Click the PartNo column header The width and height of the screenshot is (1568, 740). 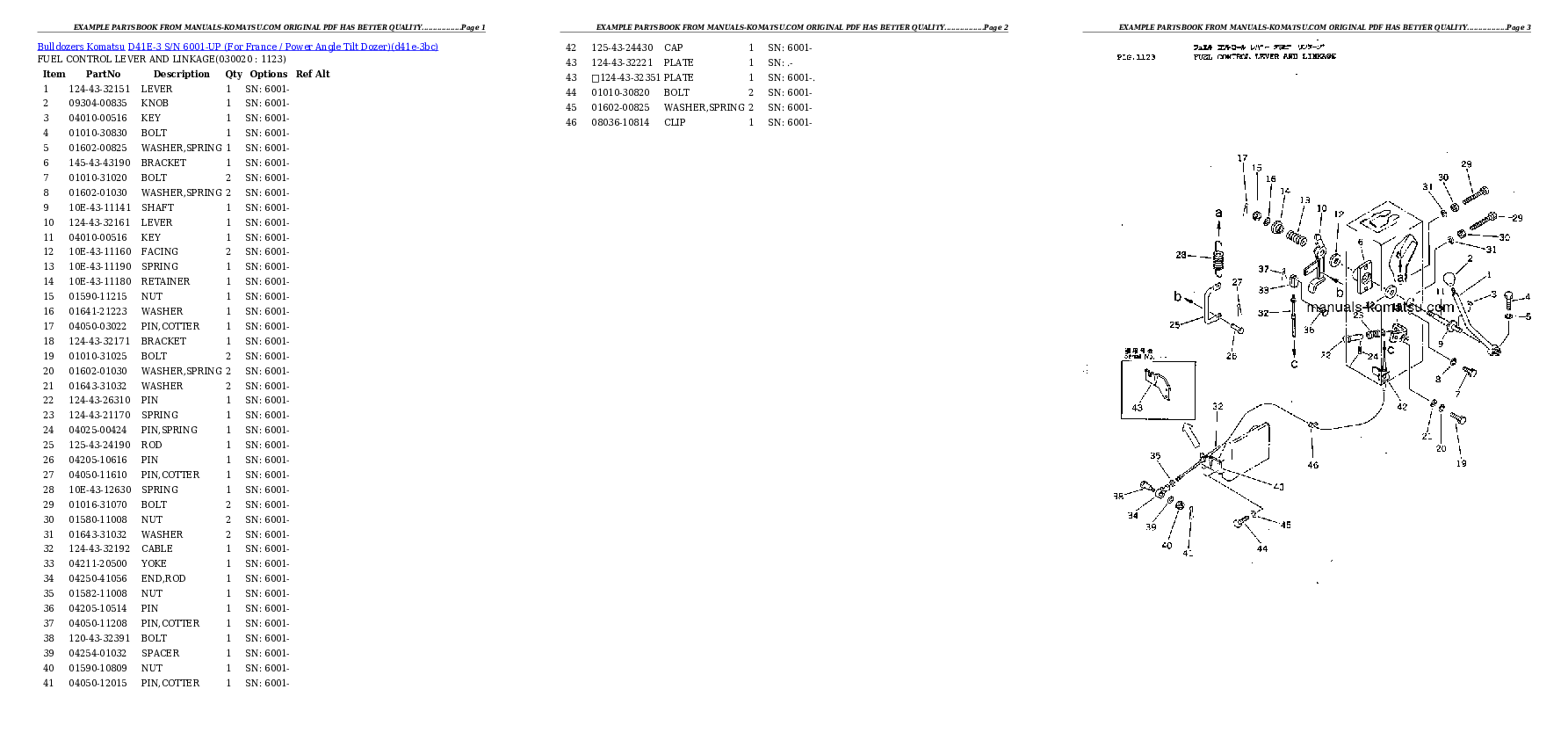(103, 74)
